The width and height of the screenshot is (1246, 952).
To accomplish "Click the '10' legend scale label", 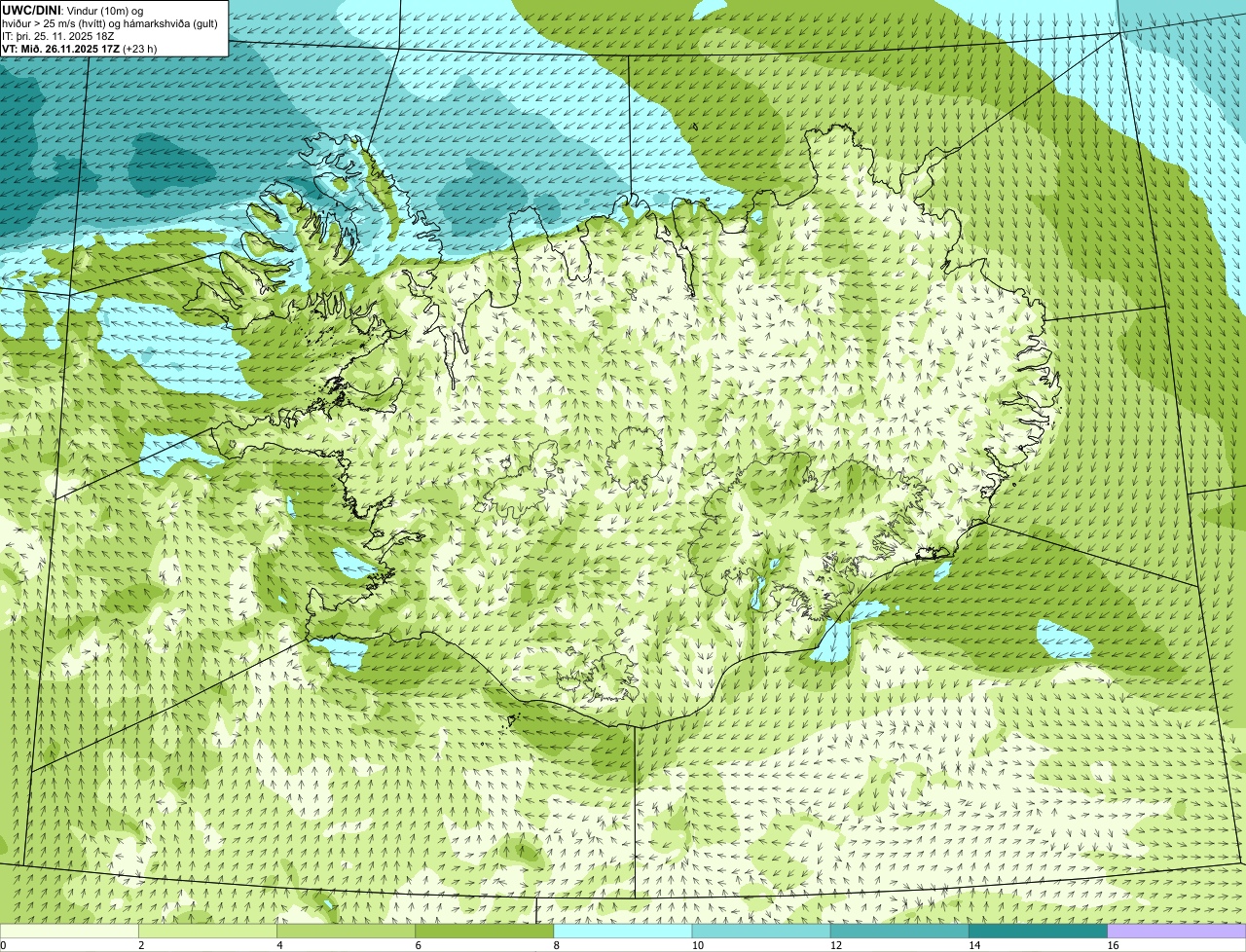I will coord(697,945).
